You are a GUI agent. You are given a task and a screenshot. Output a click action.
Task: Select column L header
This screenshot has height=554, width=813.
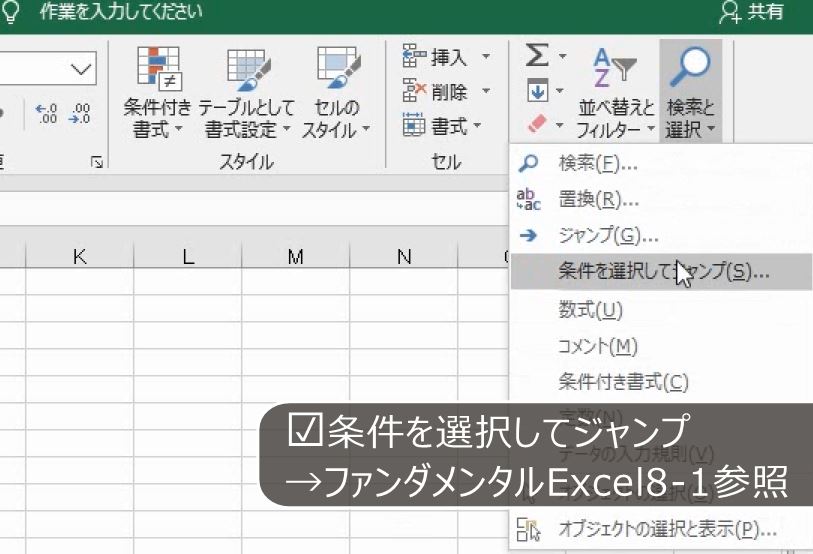(188, 256)
